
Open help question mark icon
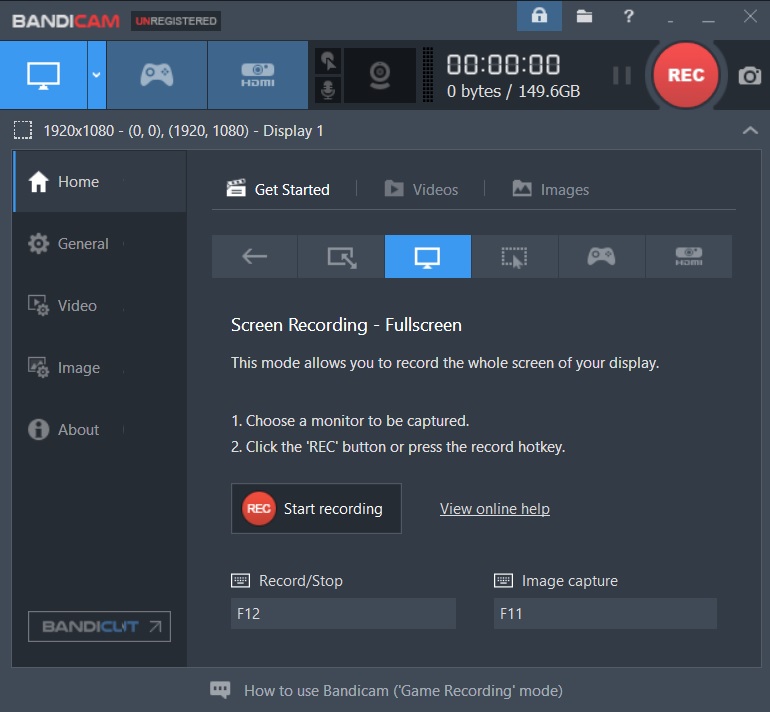tap(628, 16)
